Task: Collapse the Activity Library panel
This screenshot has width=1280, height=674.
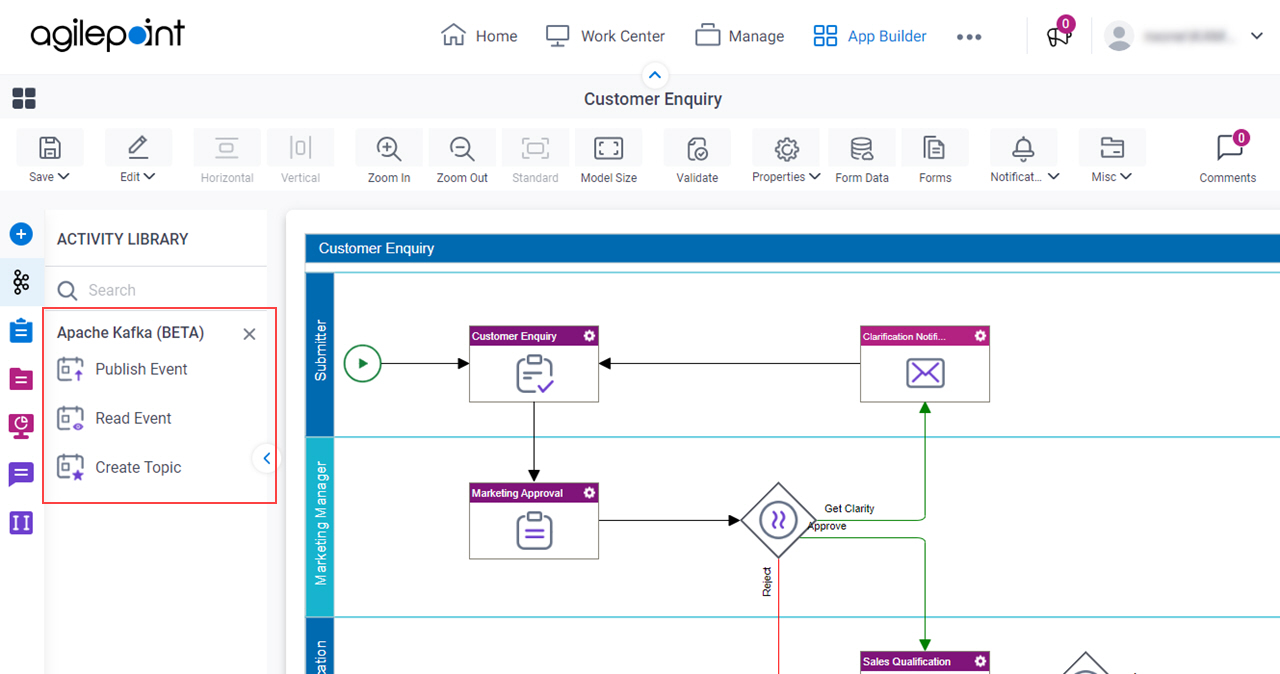Action: 266,458
